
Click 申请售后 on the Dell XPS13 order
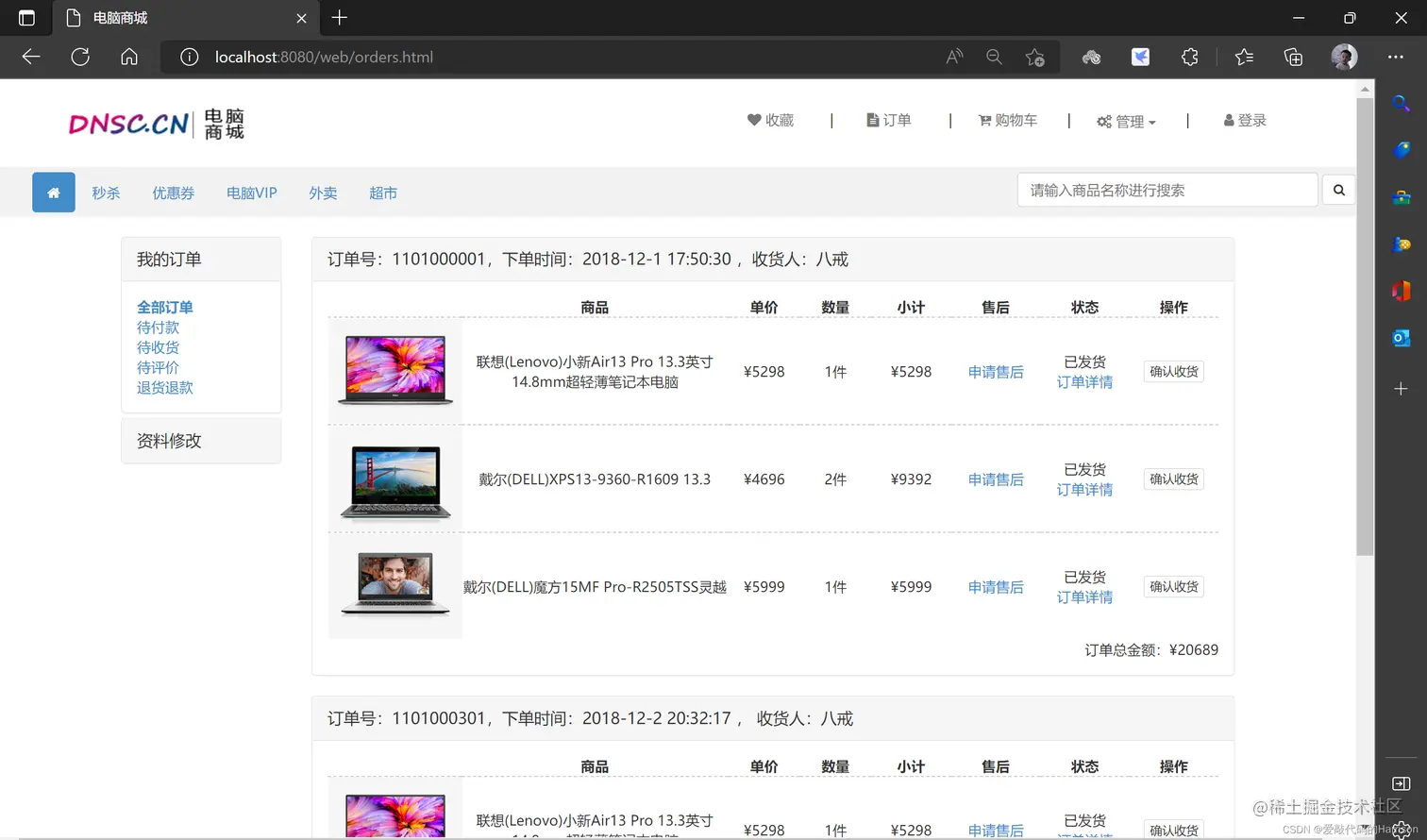click(995, 479)
